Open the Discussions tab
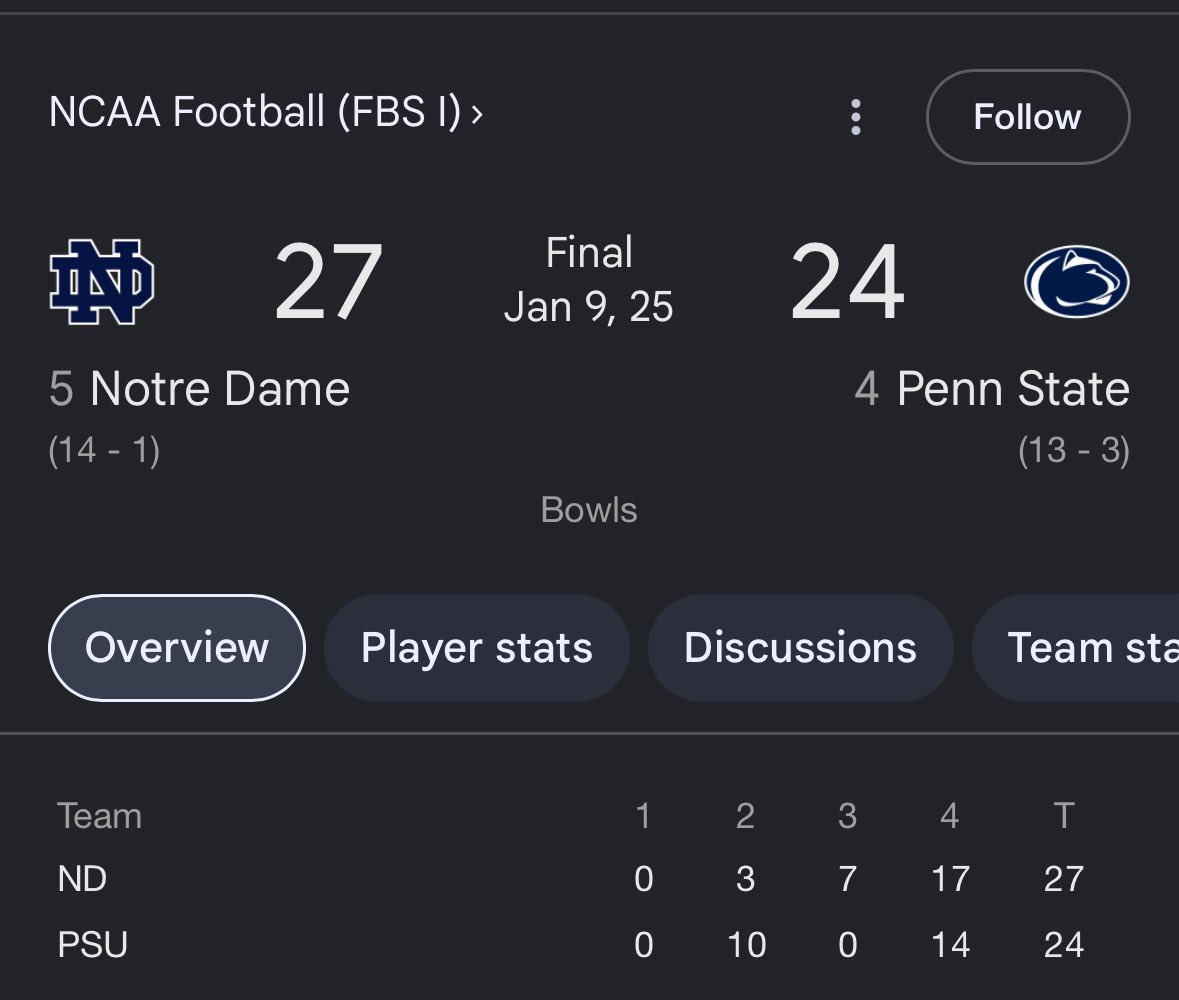 800,648
